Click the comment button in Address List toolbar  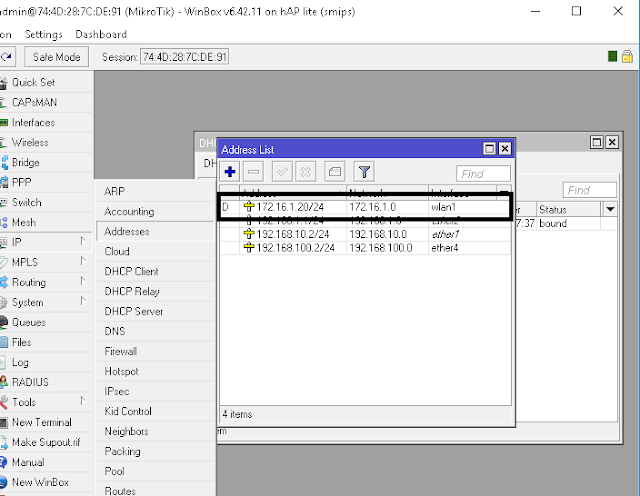[335, 172]
